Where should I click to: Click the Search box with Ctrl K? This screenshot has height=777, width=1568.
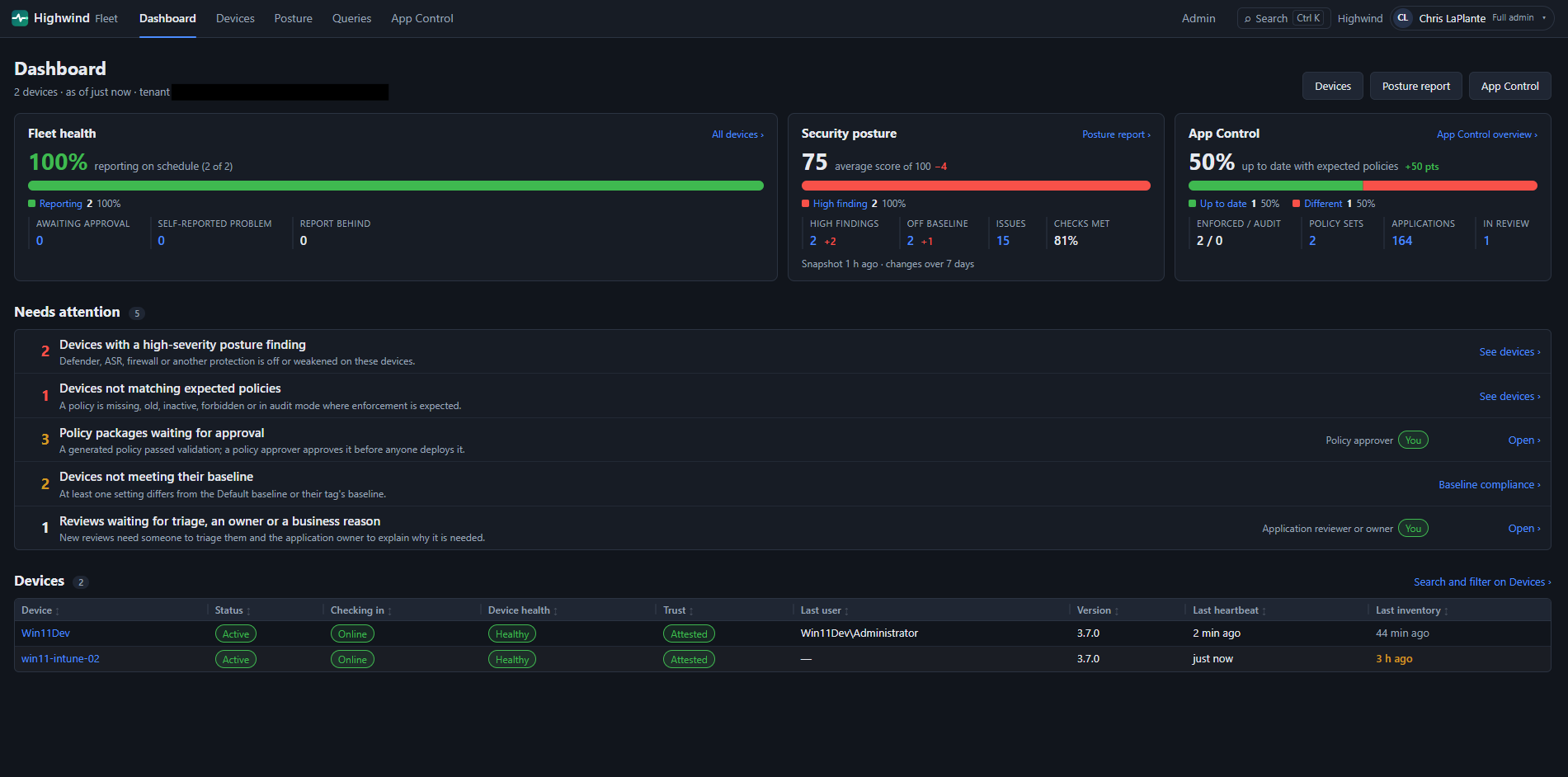[1283, 18]
